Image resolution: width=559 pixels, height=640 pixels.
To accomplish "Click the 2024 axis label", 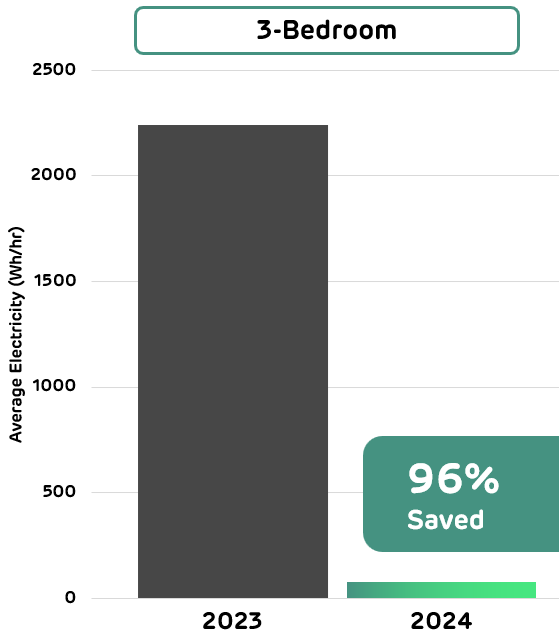I will click(x=441, y=621).
